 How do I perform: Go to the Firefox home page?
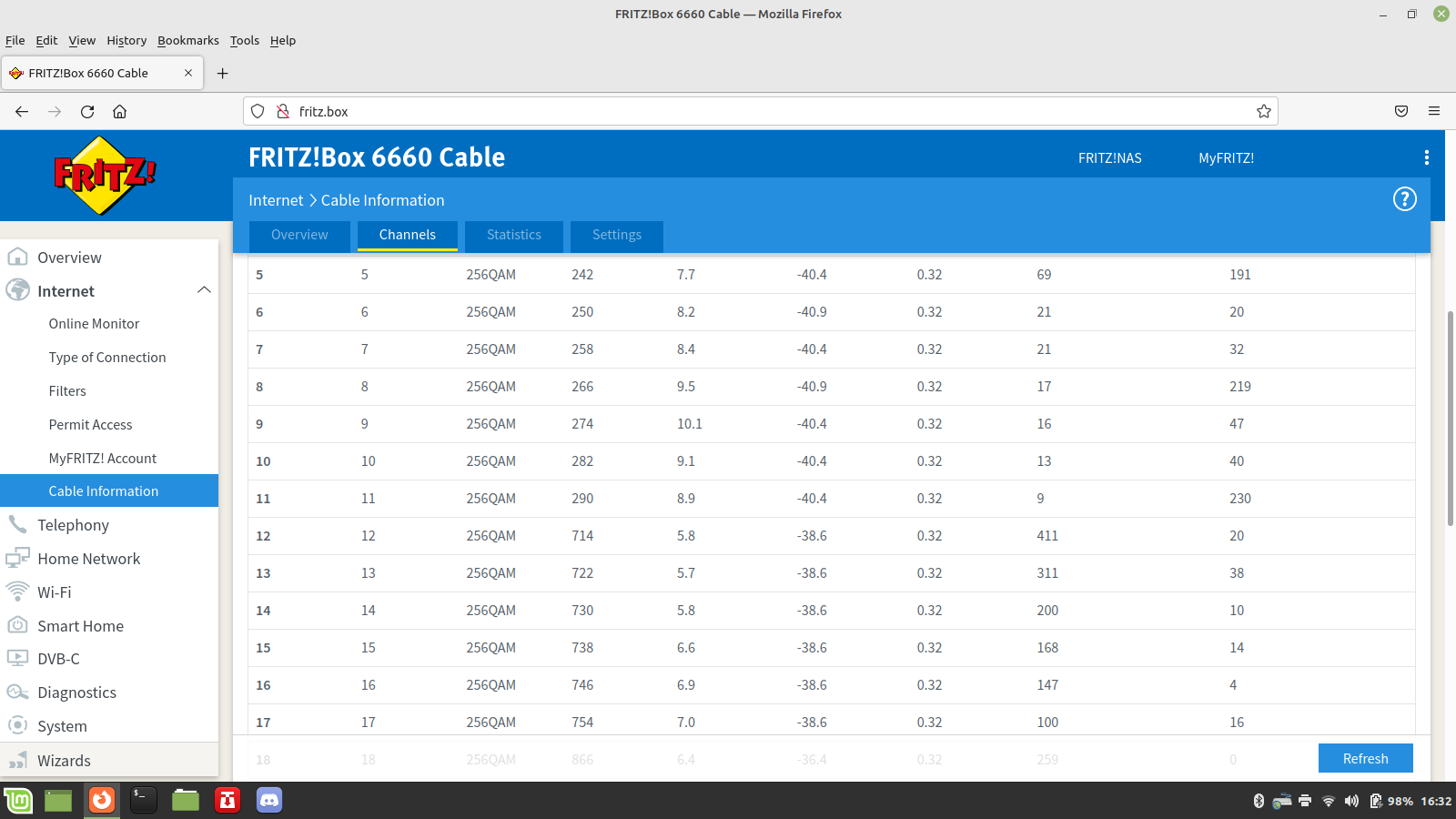[x=119, y=111]
